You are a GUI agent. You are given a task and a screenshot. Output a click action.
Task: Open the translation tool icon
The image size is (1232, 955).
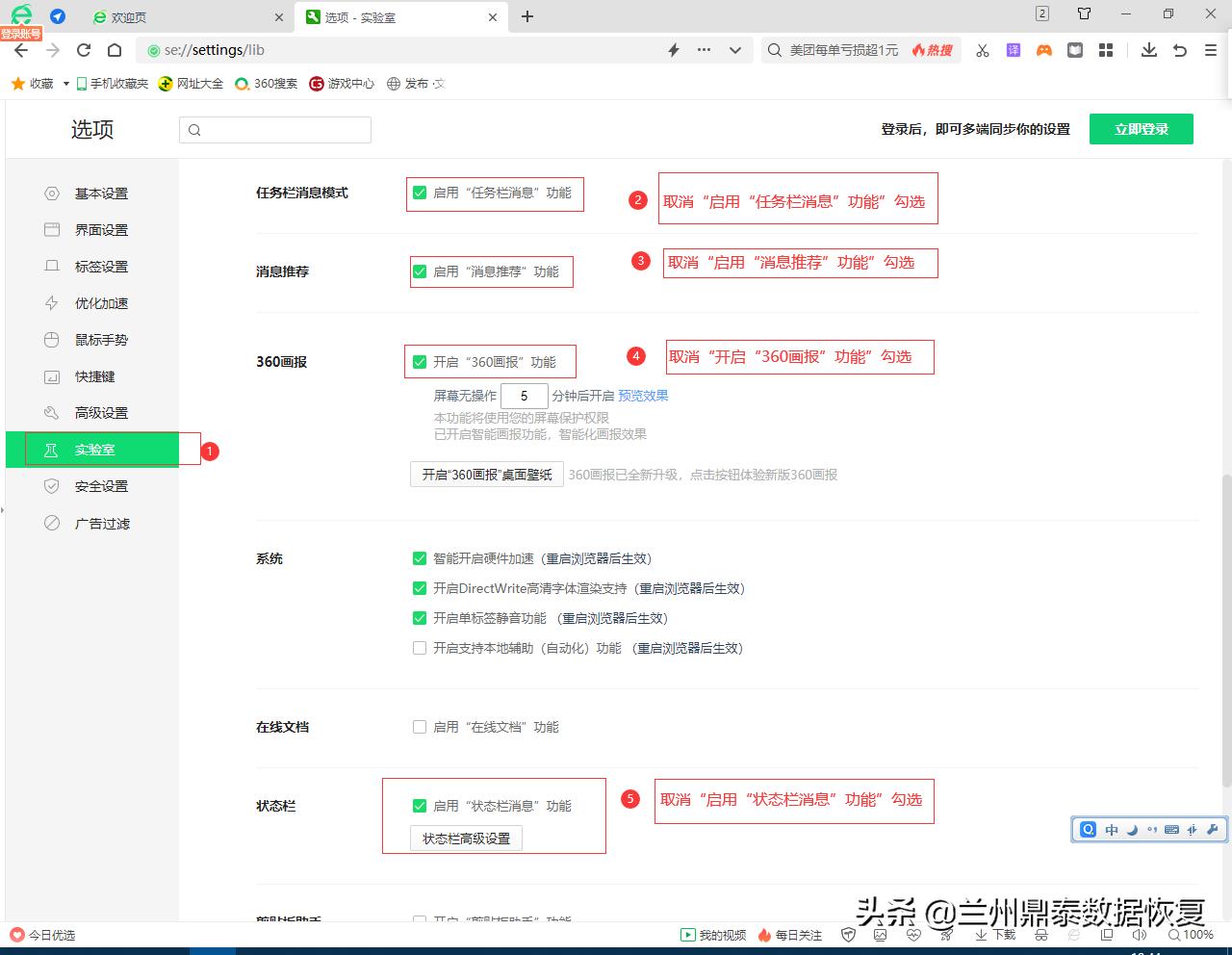point(1013,49)
